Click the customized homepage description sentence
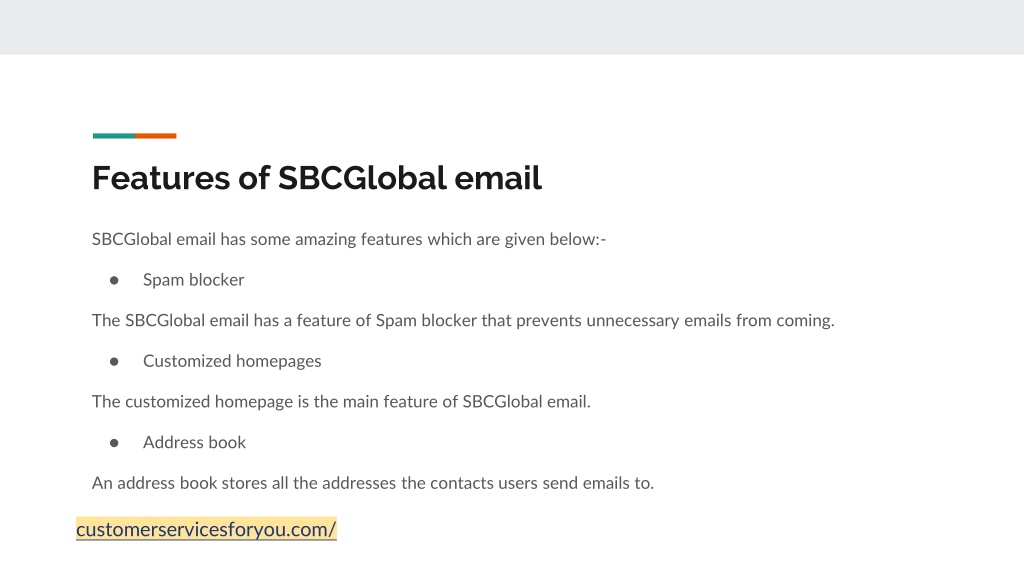This screenshot has width=1024, height=576. [x=341, y=401]
